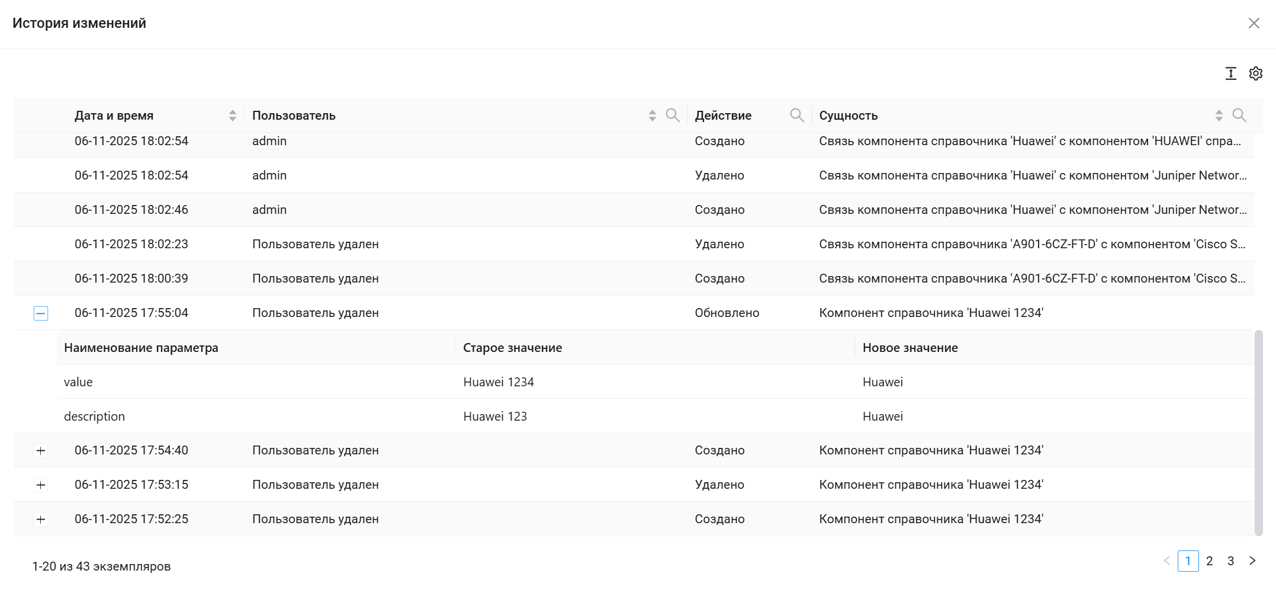
Task: Close the История изменений dialog
Action: 1254,23
